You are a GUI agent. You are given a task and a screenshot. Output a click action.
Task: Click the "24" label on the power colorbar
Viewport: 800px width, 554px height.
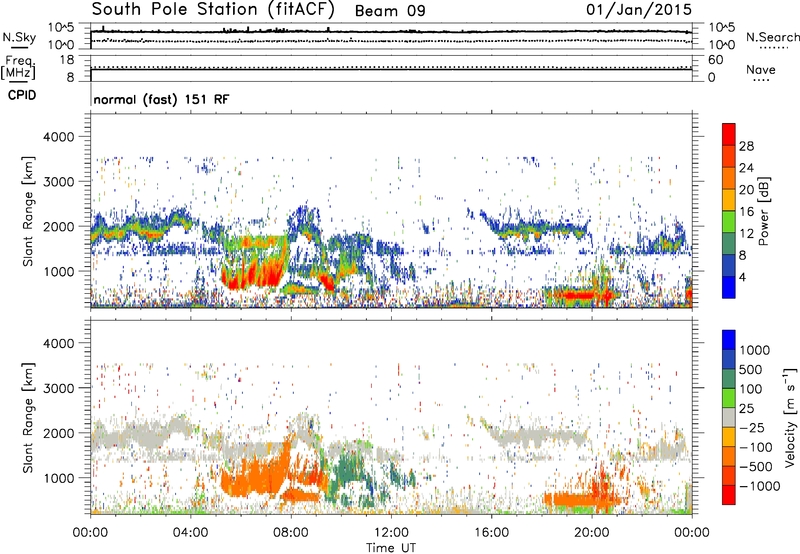tap(746, 168)
